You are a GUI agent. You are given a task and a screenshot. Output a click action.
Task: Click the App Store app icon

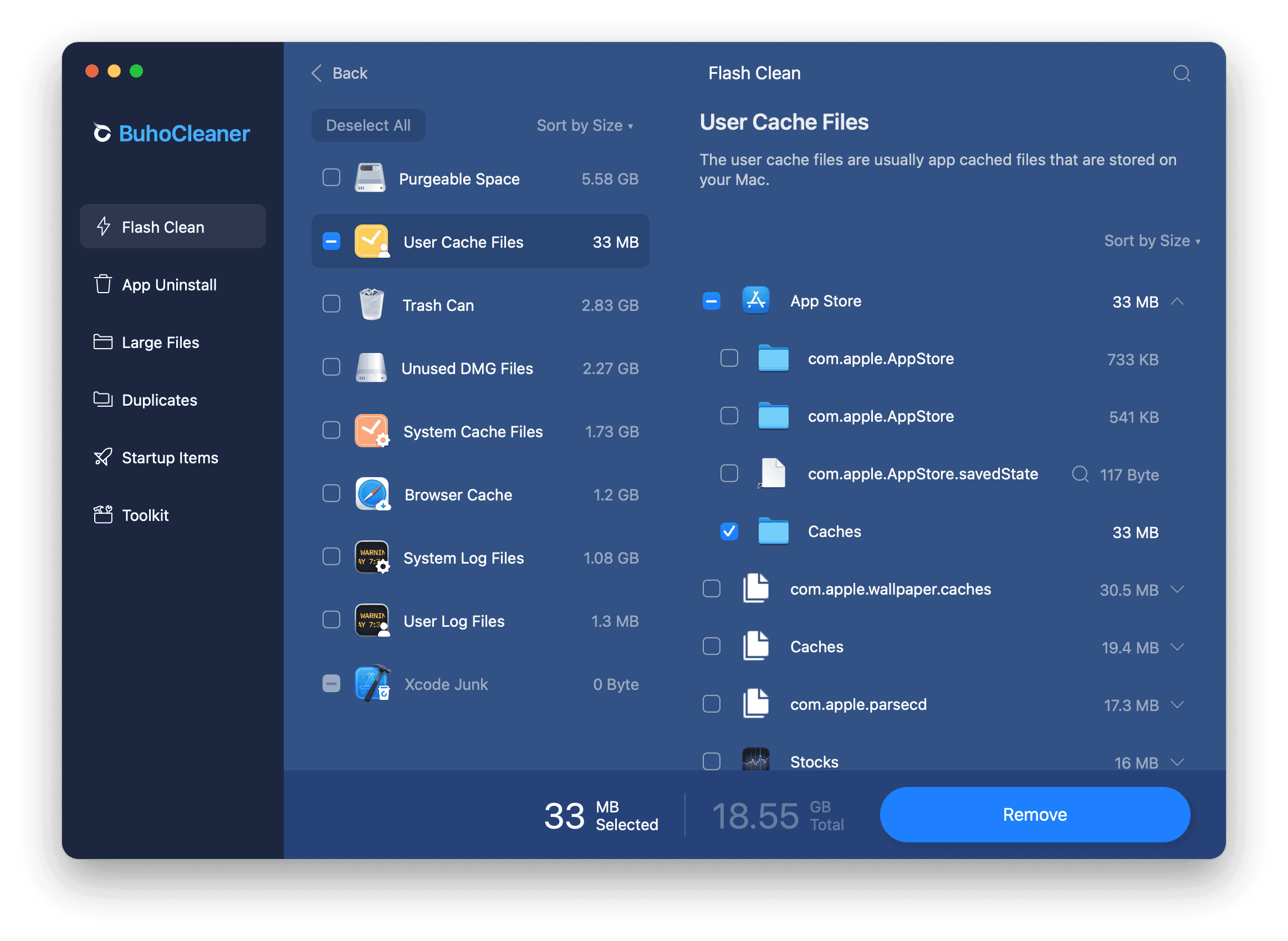756,301
